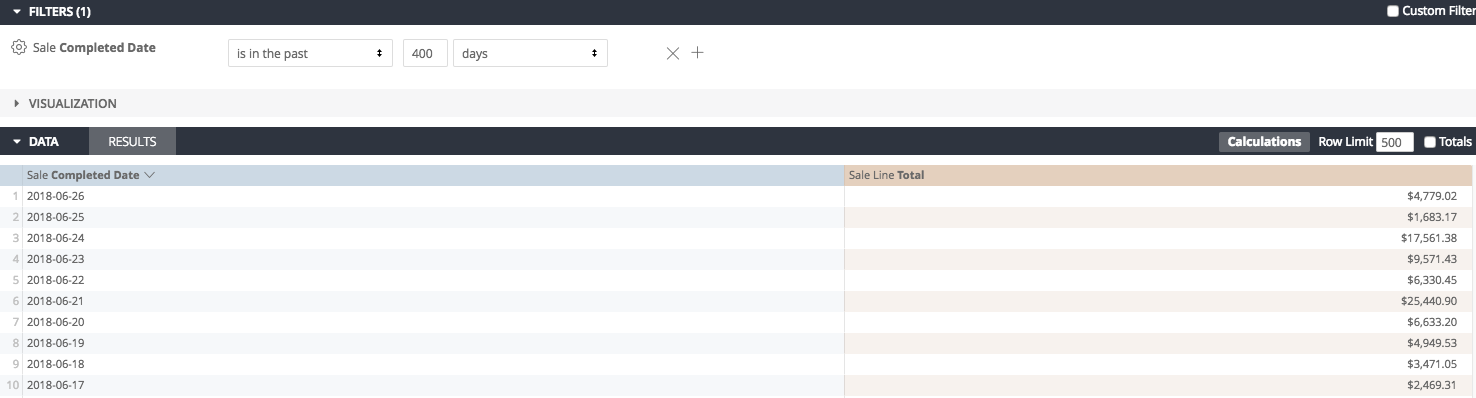Select the 2018-06-18 date cell
Image resolution: width=1476 pixels, height=398 pixels.
[x=433, y=364]
